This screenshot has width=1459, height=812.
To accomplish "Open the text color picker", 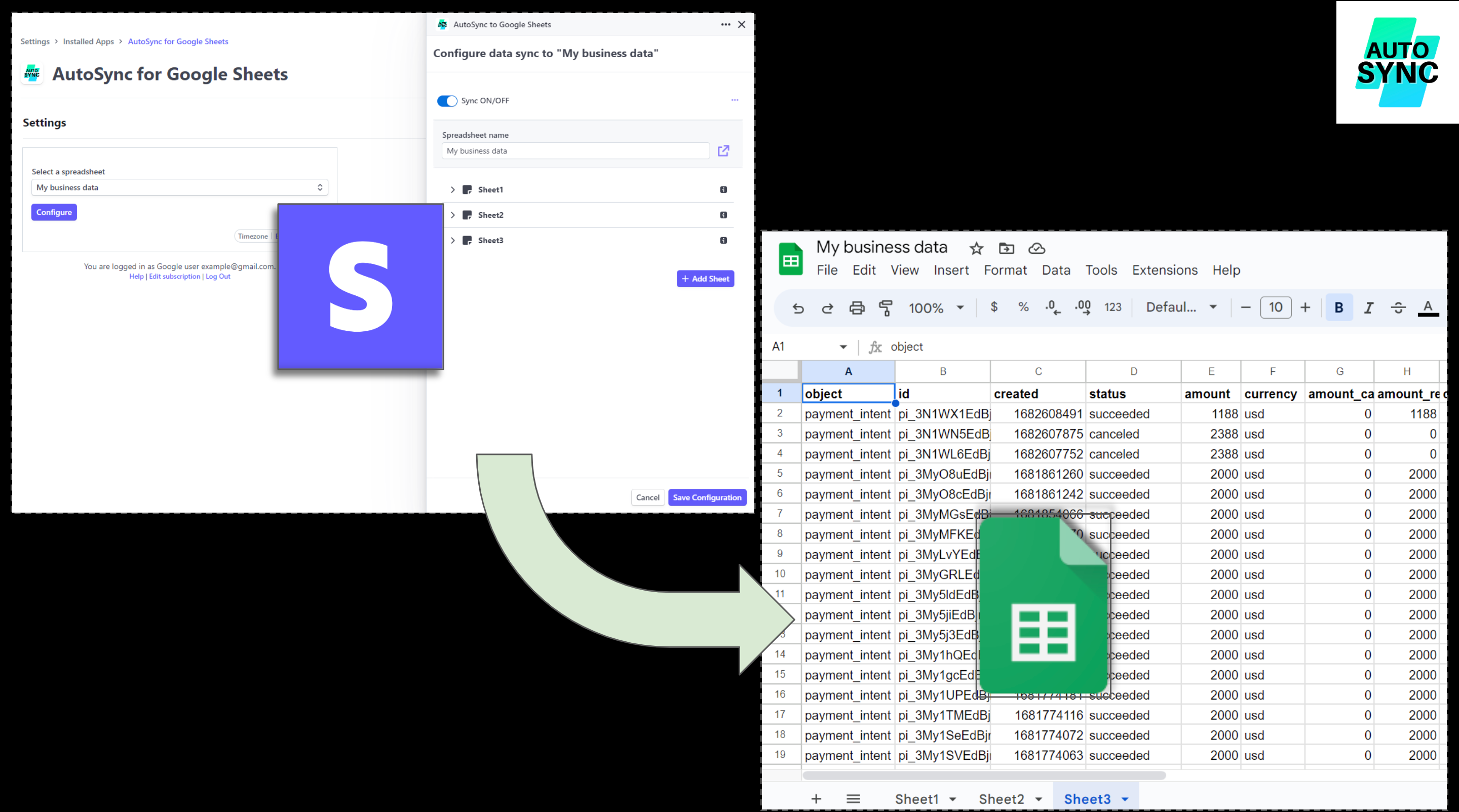I will pyautogui.click(x=1429, y=308).
